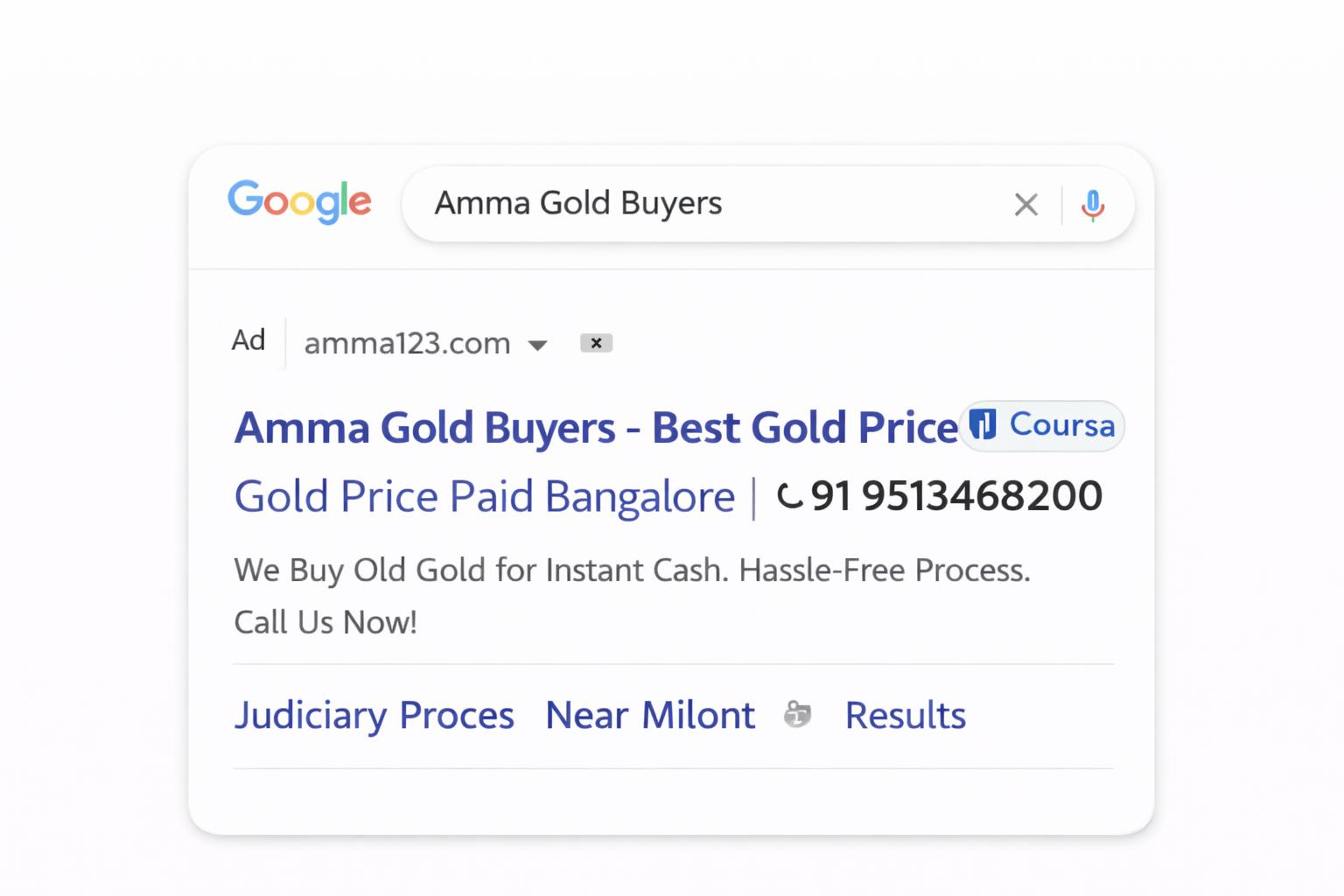
Task: Open the Results sitelink
Action: 905,715
